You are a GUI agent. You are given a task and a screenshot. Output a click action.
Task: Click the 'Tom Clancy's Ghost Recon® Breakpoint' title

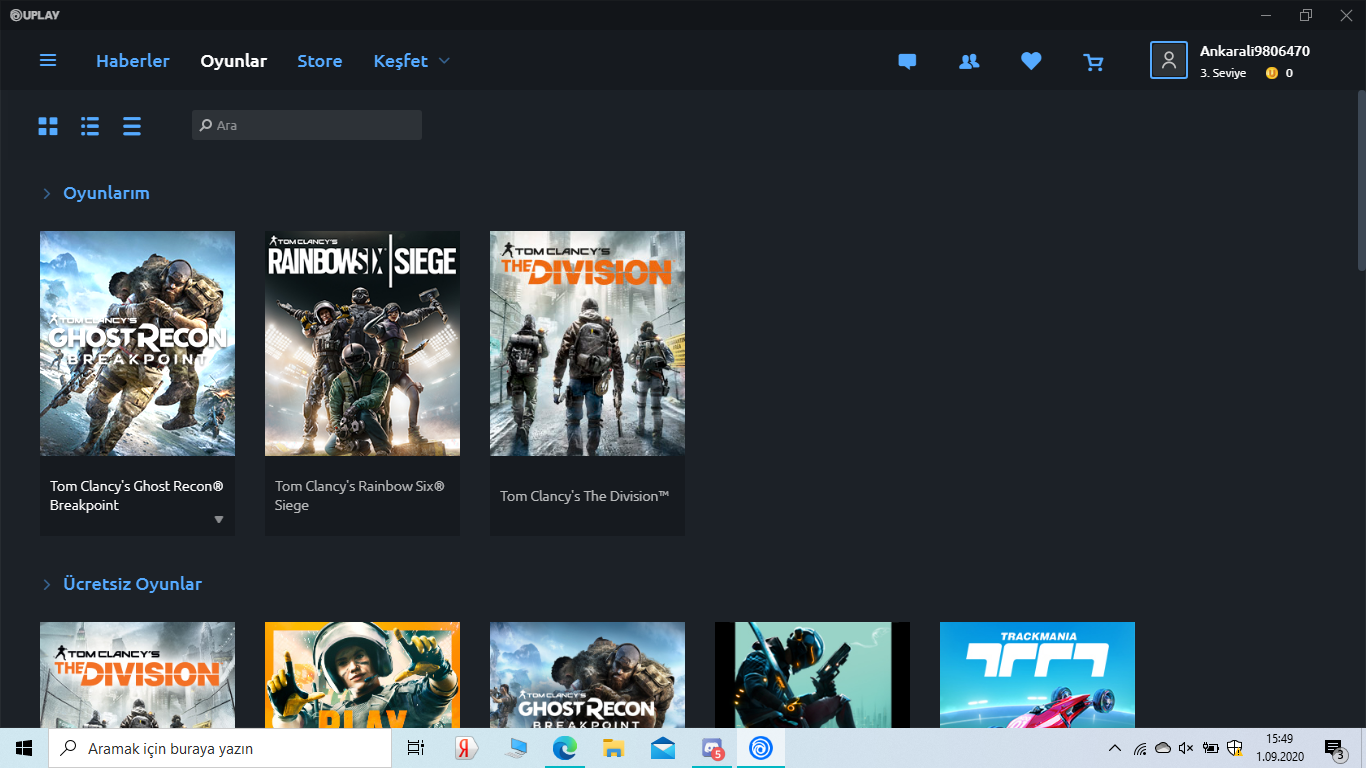(137, 496)
